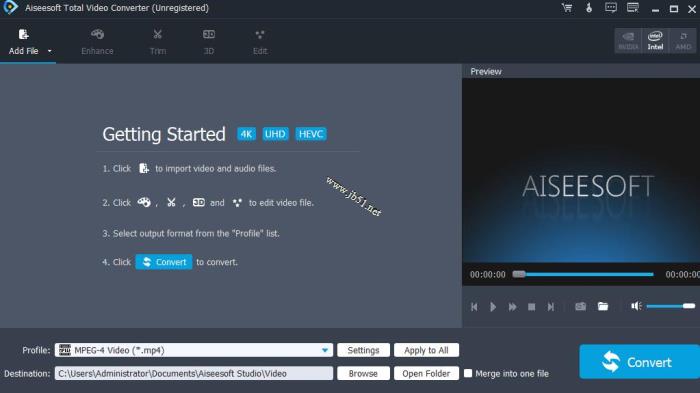Click the 4K badge
The image size is (700, 393).
pos(246,134)
